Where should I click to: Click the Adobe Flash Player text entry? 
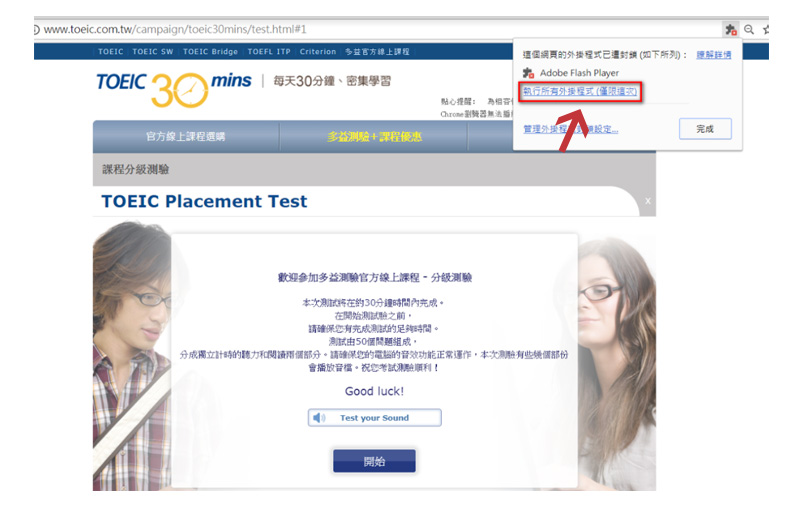pos(579,73)
